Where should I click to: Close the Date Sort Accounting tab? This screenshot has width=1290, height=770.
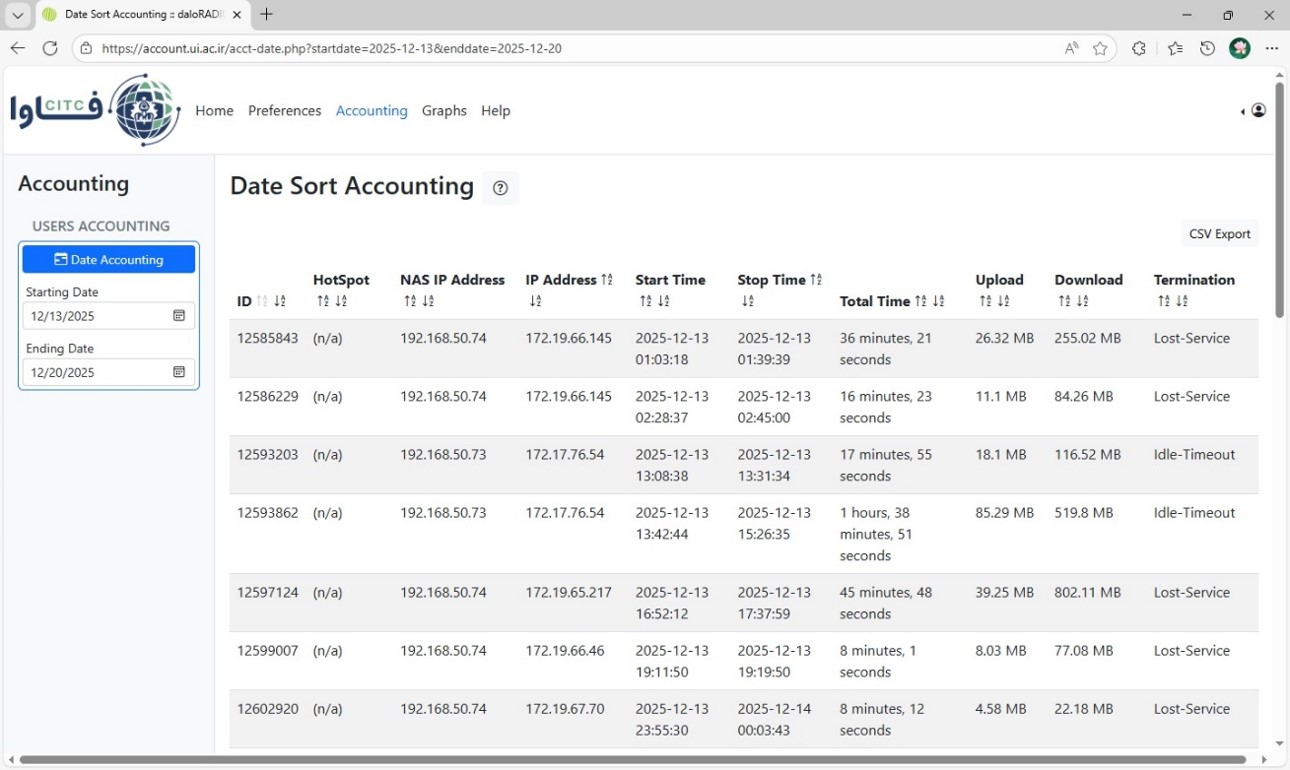click(236, 15)
